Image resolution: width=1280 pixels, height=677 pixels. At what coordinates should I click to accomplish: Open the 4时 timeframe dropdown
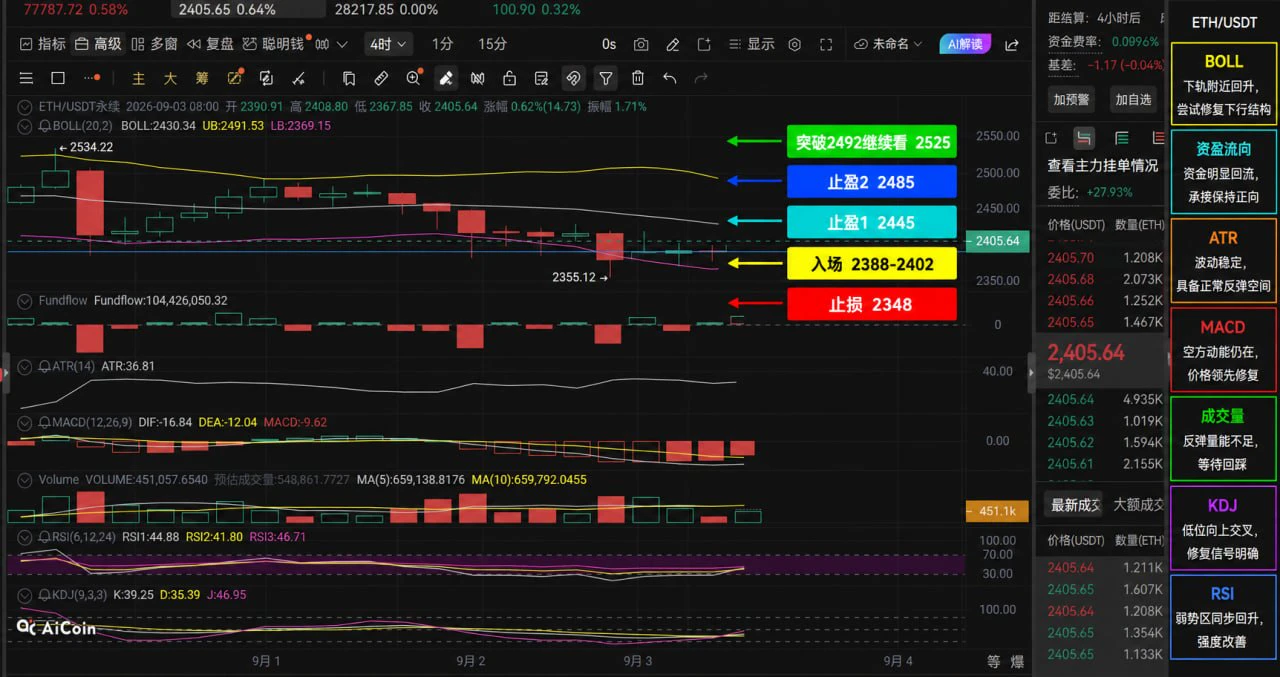tap(388, 44)
